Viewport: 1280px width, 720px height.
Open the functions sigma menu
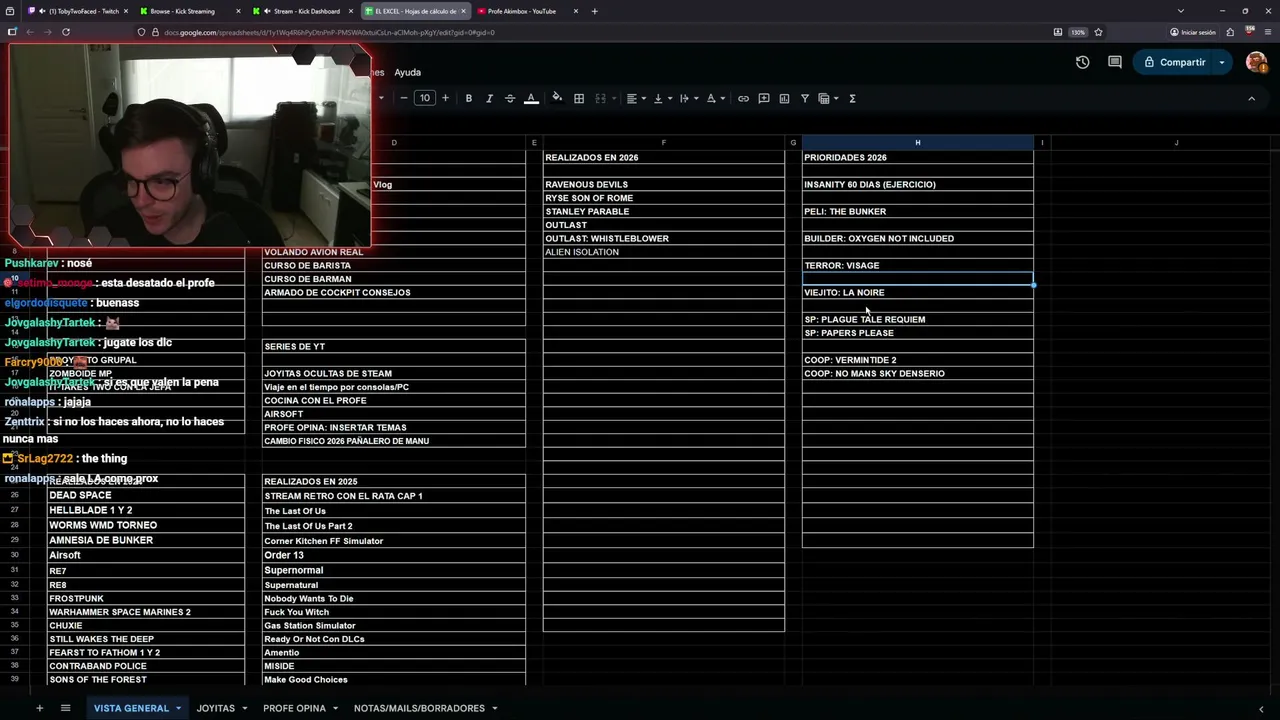852,98
